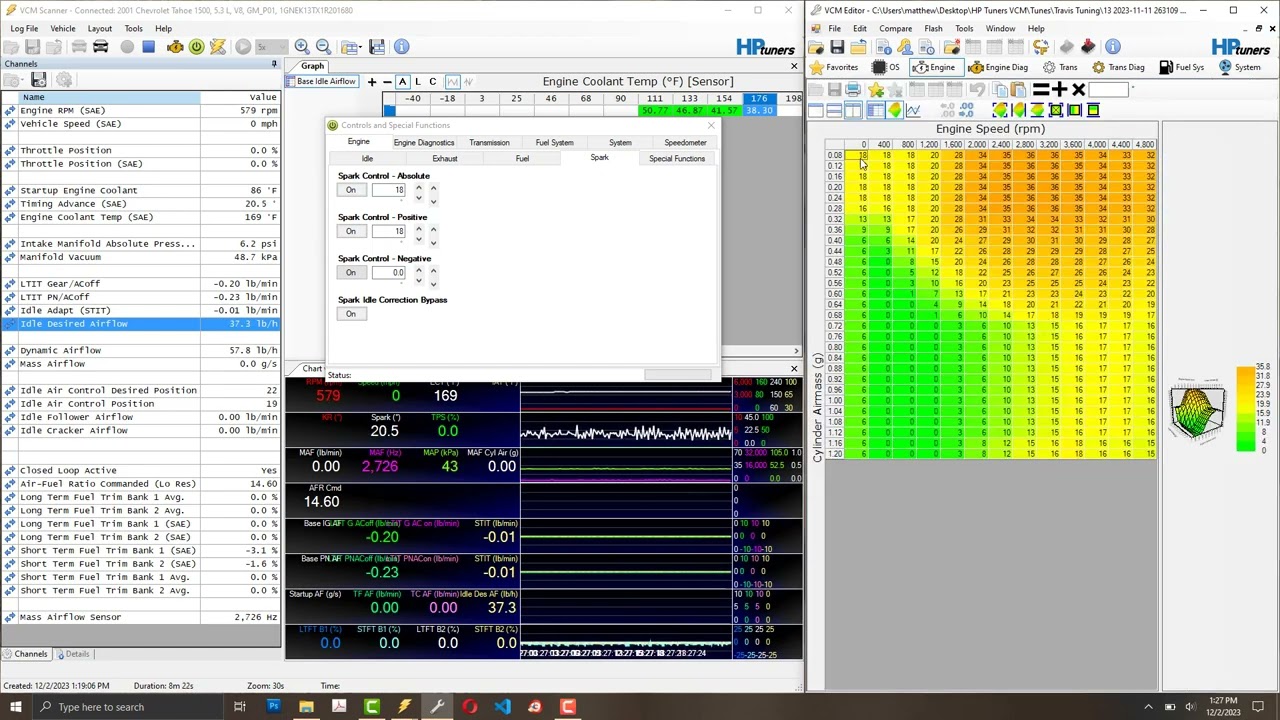Viewport: 1280px width, 720px height.
Task: Click the VCM Editor info icon
Action: [1113, 47]
